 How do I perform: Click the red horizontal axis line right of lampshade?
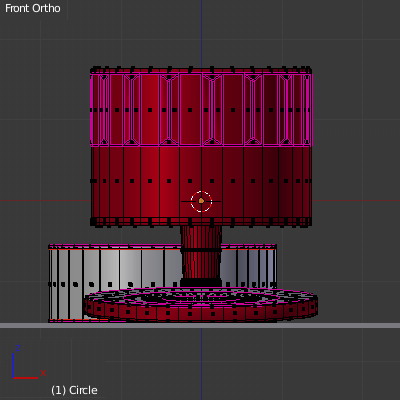356,201
